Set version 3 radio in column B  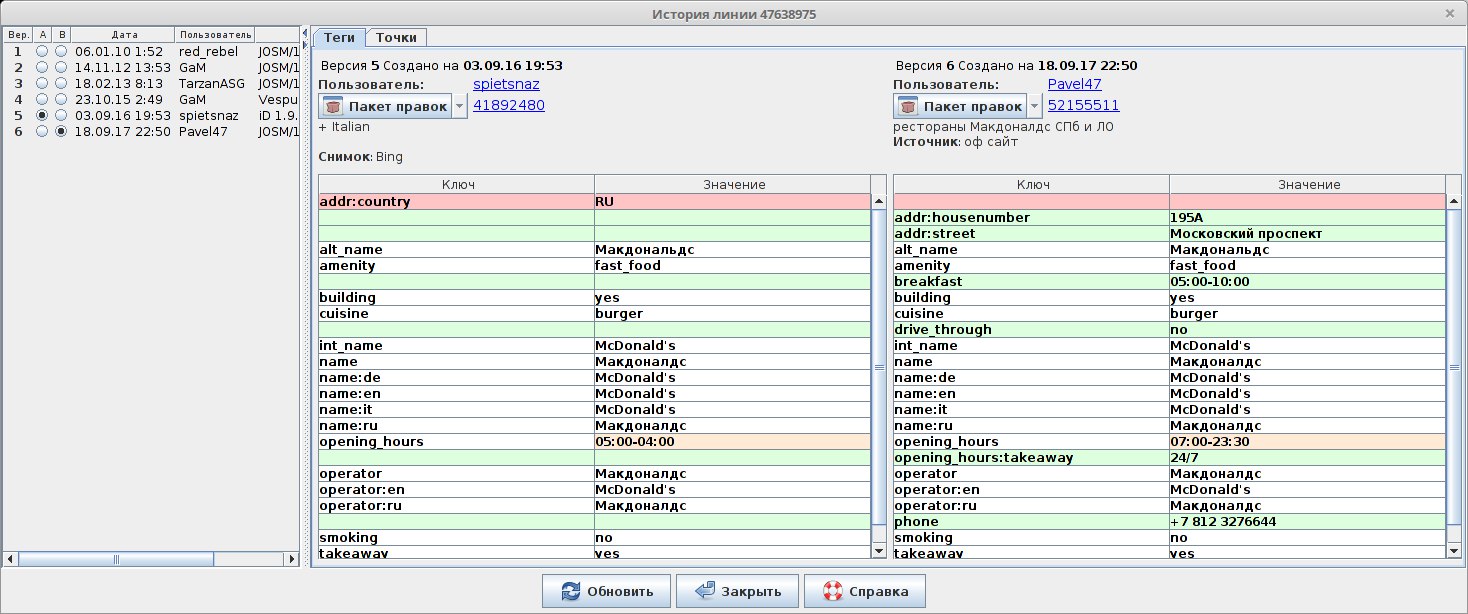point(61,83)
